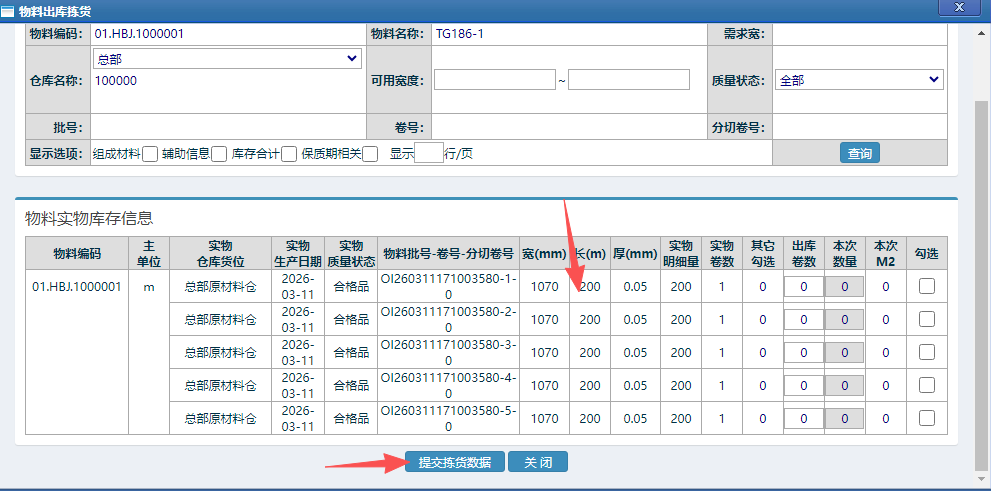The height and width of the screenshot is (491, 991).
Task: Toggle the 辅助信息 checkbox
Action: click(x=219, y=154)
